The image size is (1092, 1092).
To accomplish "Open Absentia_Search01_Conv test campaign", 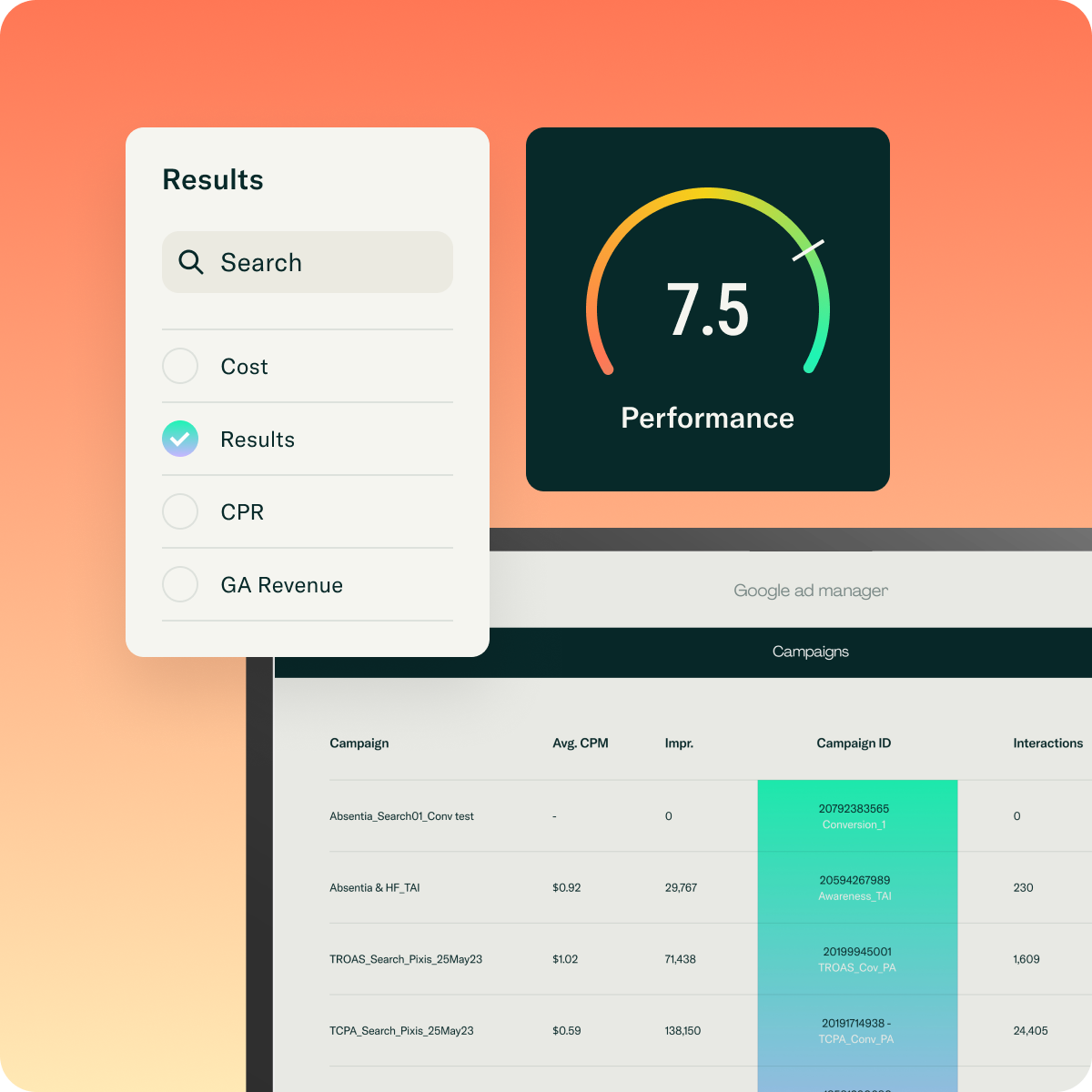I will pyautogui.click(x=401, y=816).
